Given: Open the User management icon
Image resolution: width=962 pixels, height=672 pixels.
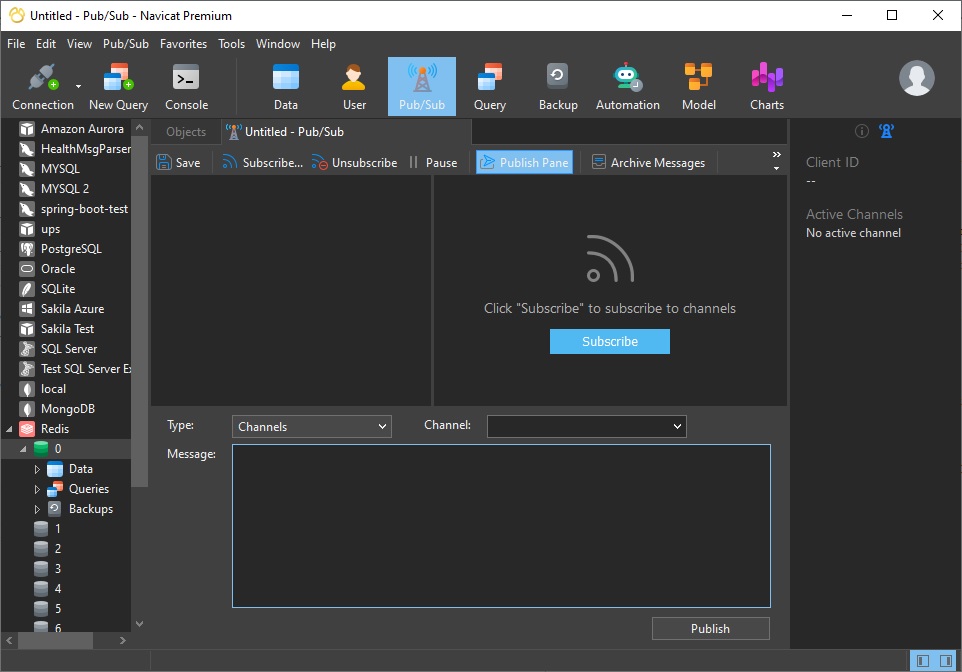Looking at the screenshot, I should pyautogui.click(x=354, y=87).
